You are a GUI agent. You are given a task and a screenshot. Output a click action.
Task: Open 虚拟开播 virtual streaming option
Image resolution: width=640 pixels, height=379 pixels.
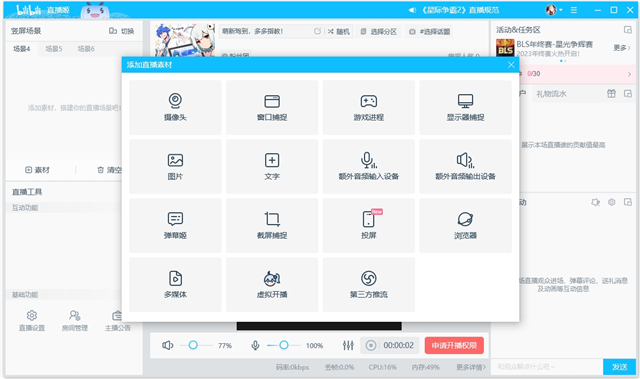point(272,285)
